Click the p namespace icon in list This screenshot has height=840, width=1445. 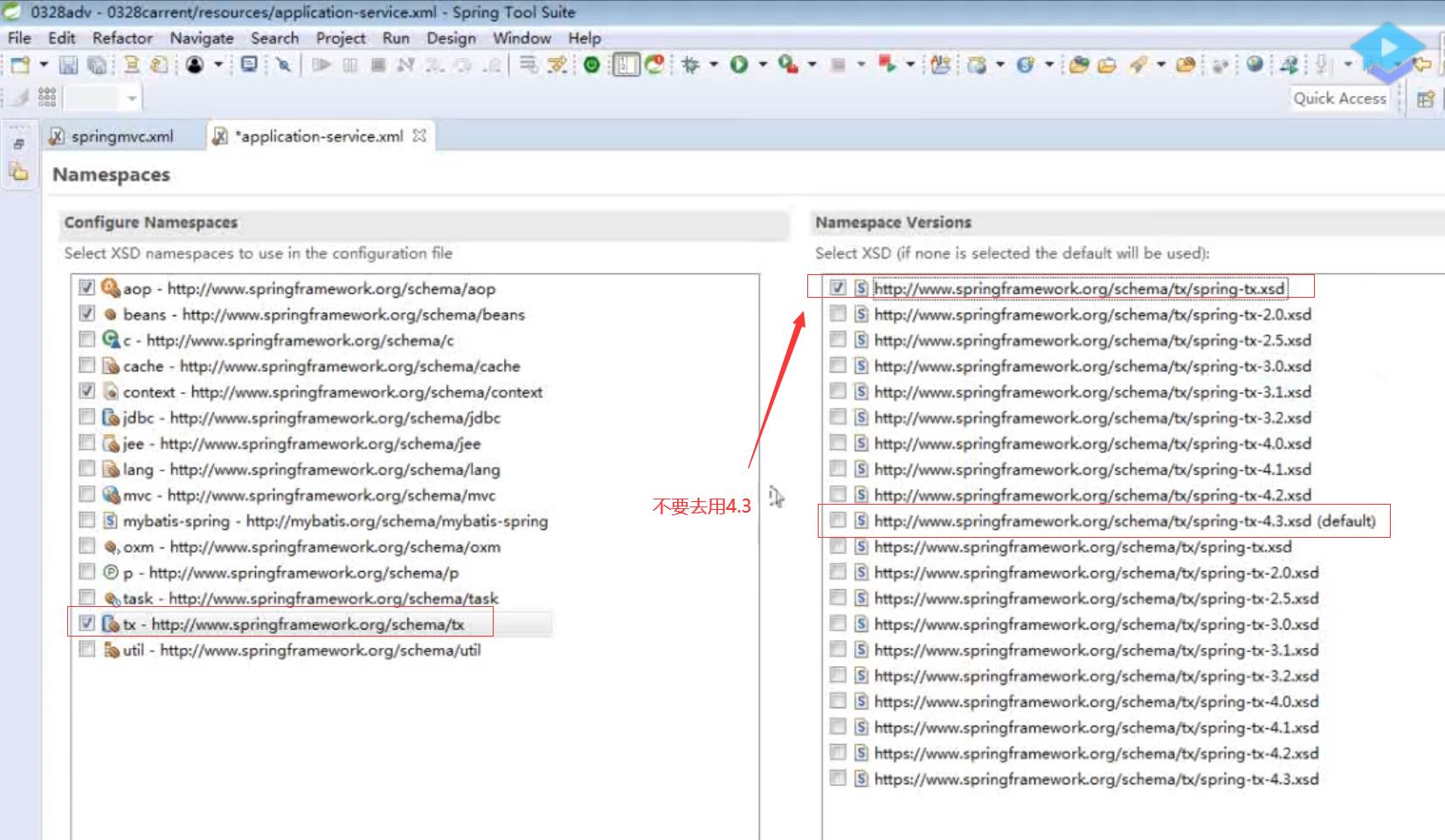(111, 572)
